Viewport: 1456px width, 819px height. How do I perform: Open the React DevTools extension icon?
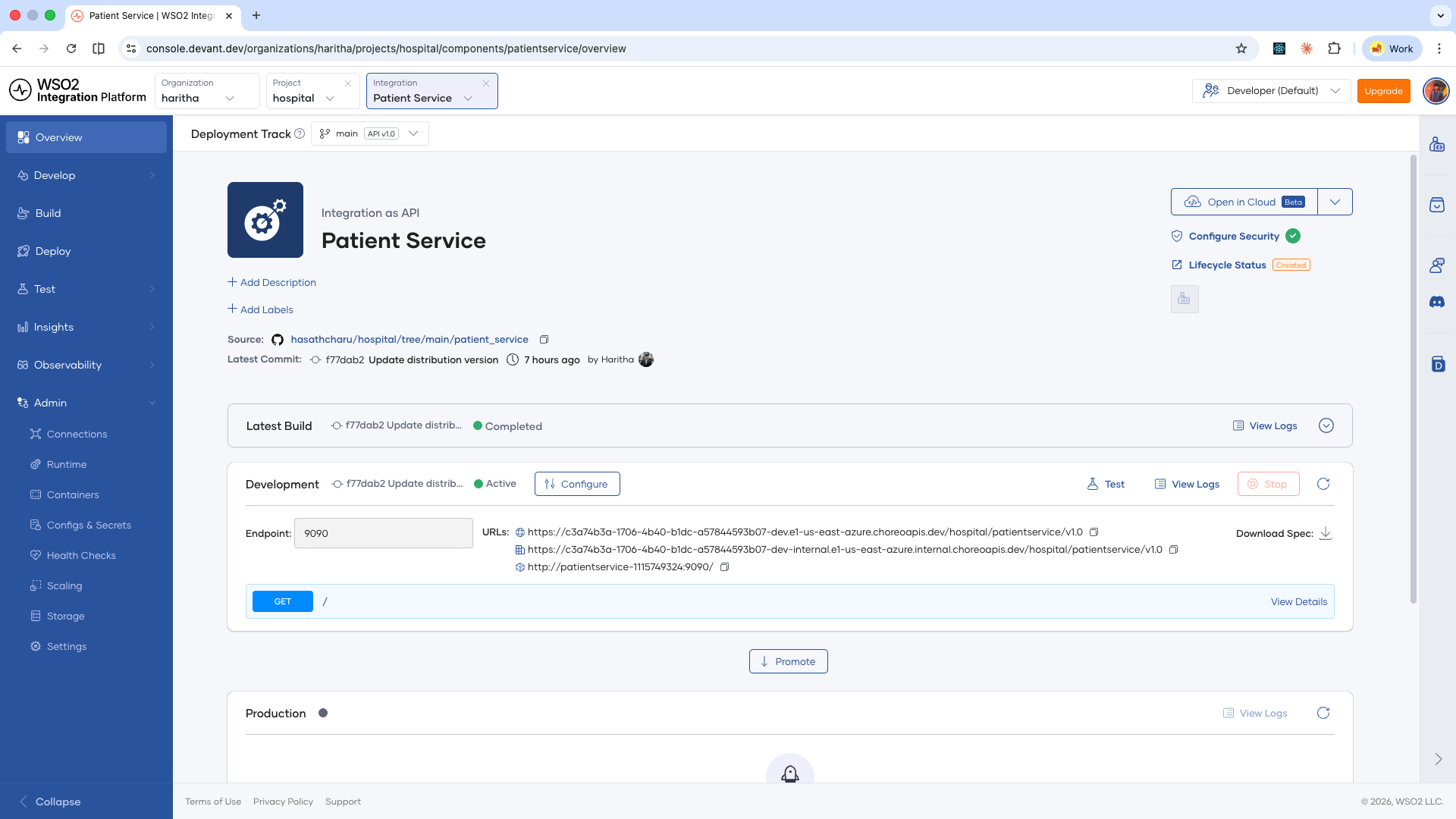point(1279,49)
